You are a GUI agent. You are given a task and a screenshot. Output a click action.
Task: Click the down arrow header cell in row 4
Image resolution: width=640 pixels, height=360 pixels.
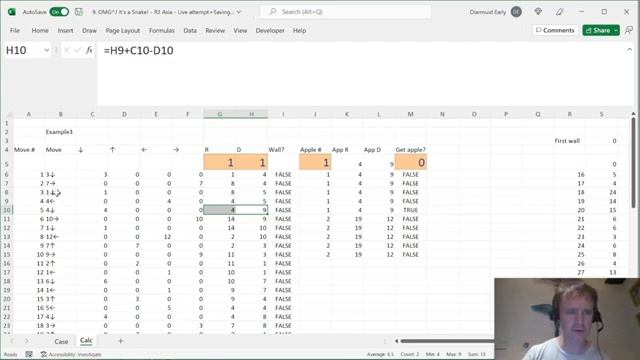tap(92, 150)
